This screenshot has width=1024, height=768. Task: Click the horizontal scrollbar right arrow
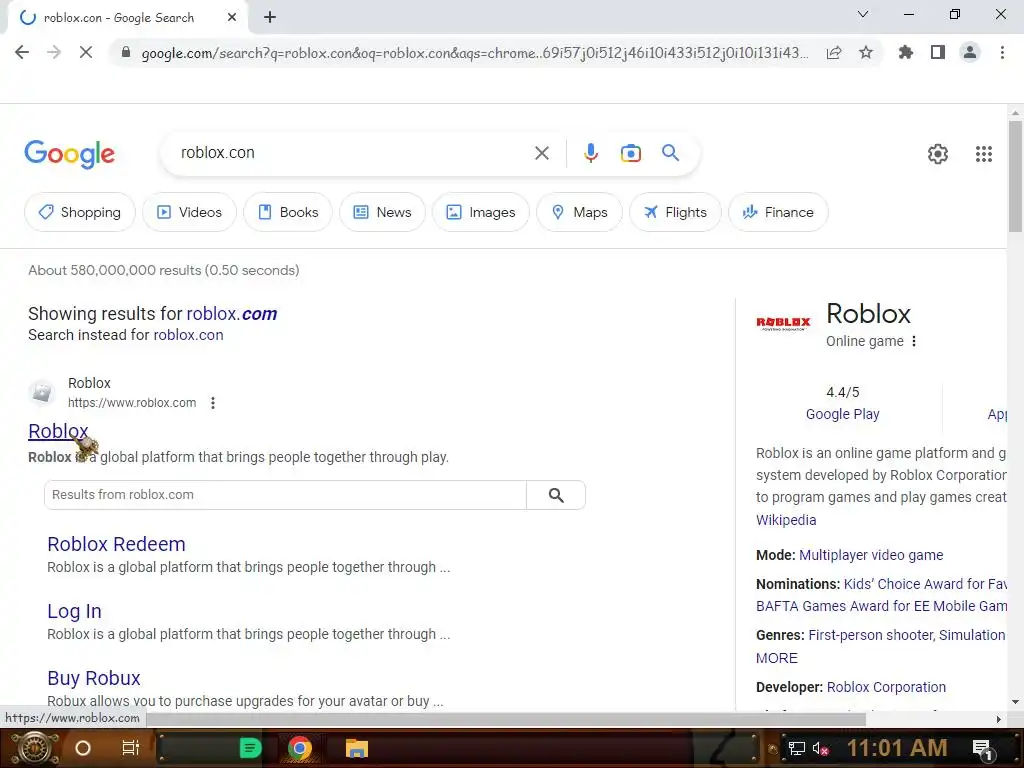[x=999, y=719]
